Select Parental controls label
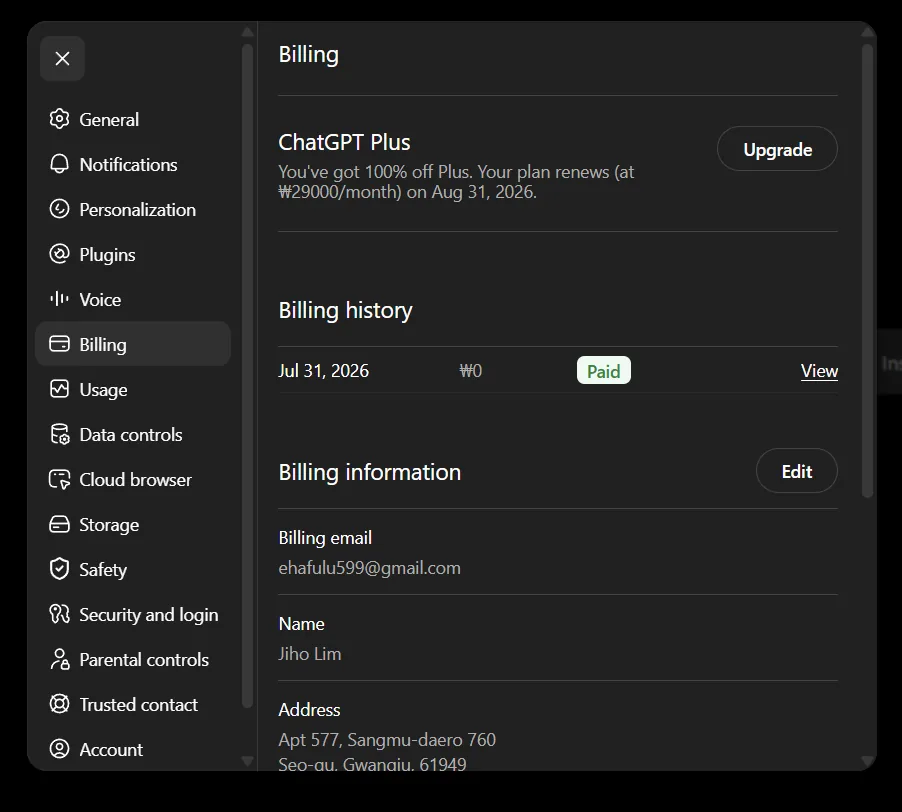Screen dimensions: 902x812 tap(144, 660)
